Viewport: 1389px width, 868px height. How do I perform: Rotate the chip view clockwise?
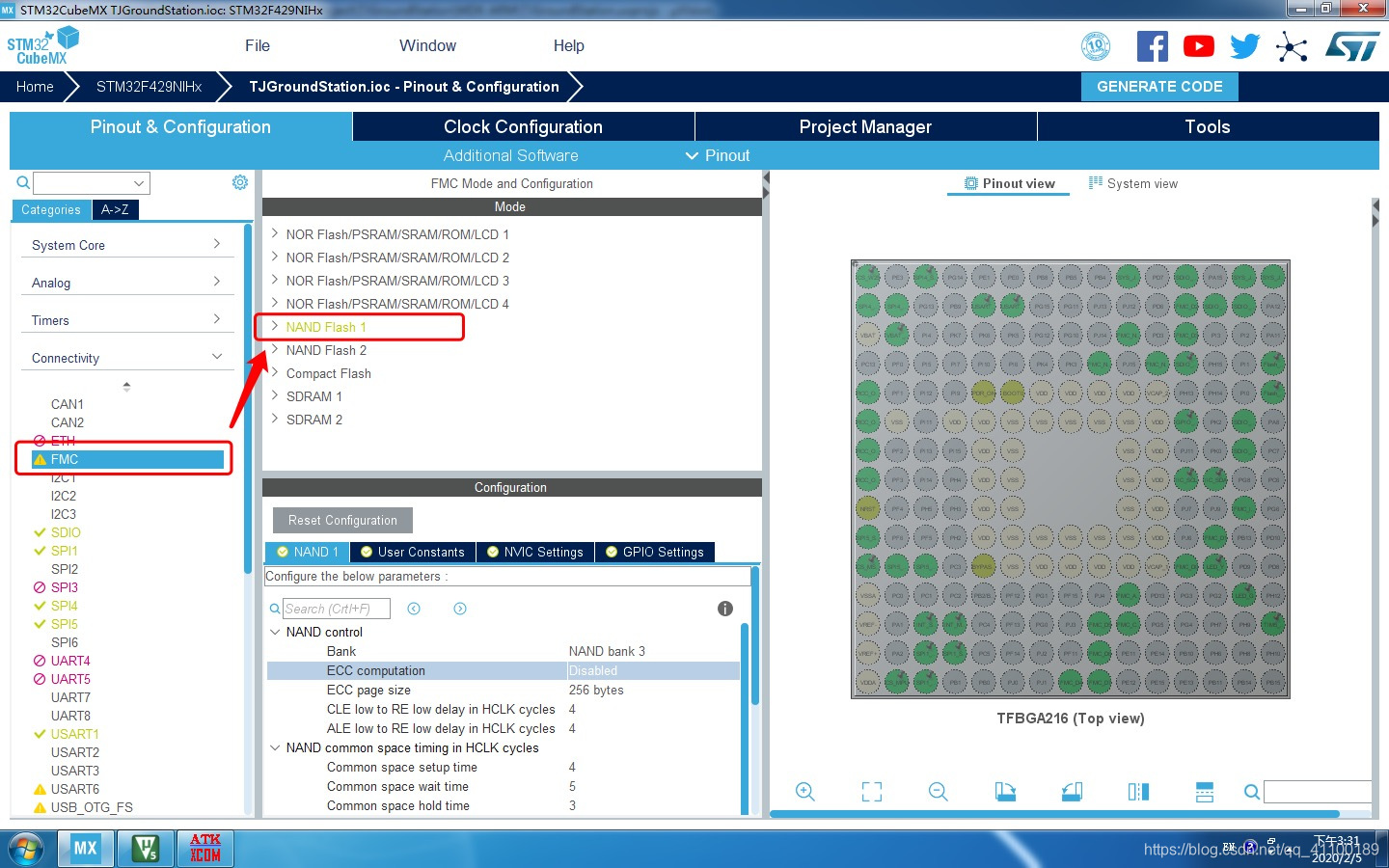pos(1005,792)
